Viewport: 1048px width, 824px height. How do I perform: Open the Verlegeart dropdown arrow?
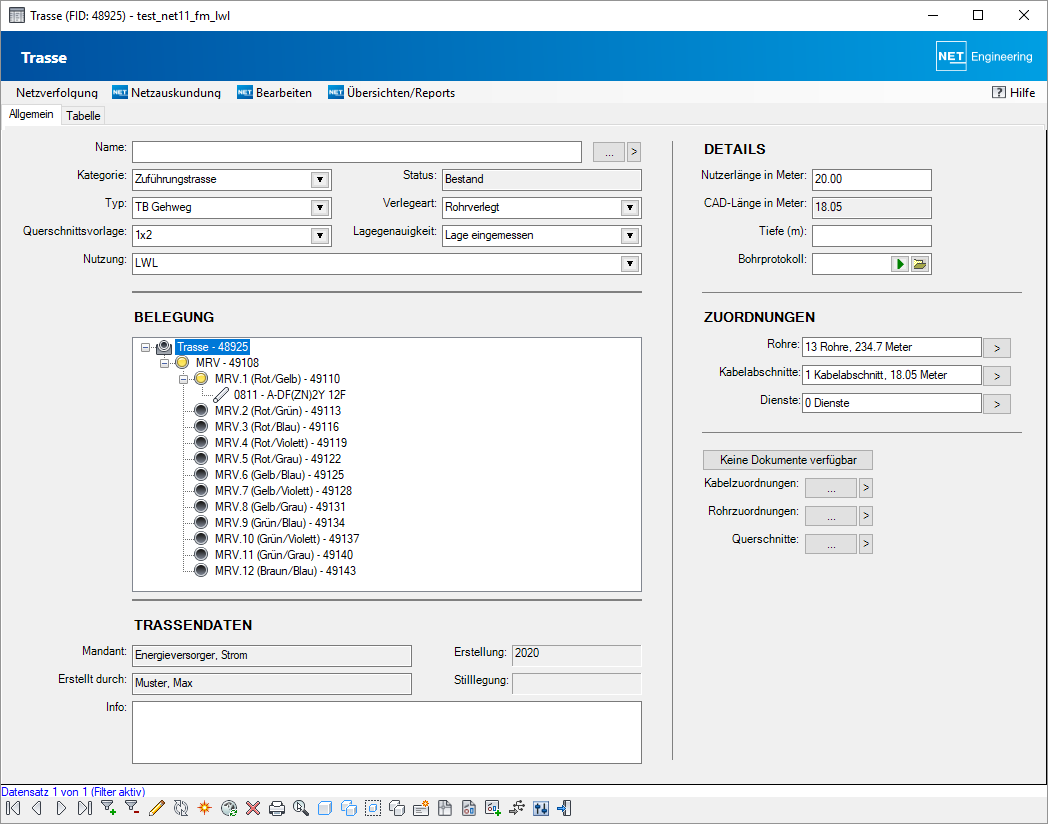[x=630, y=208]
